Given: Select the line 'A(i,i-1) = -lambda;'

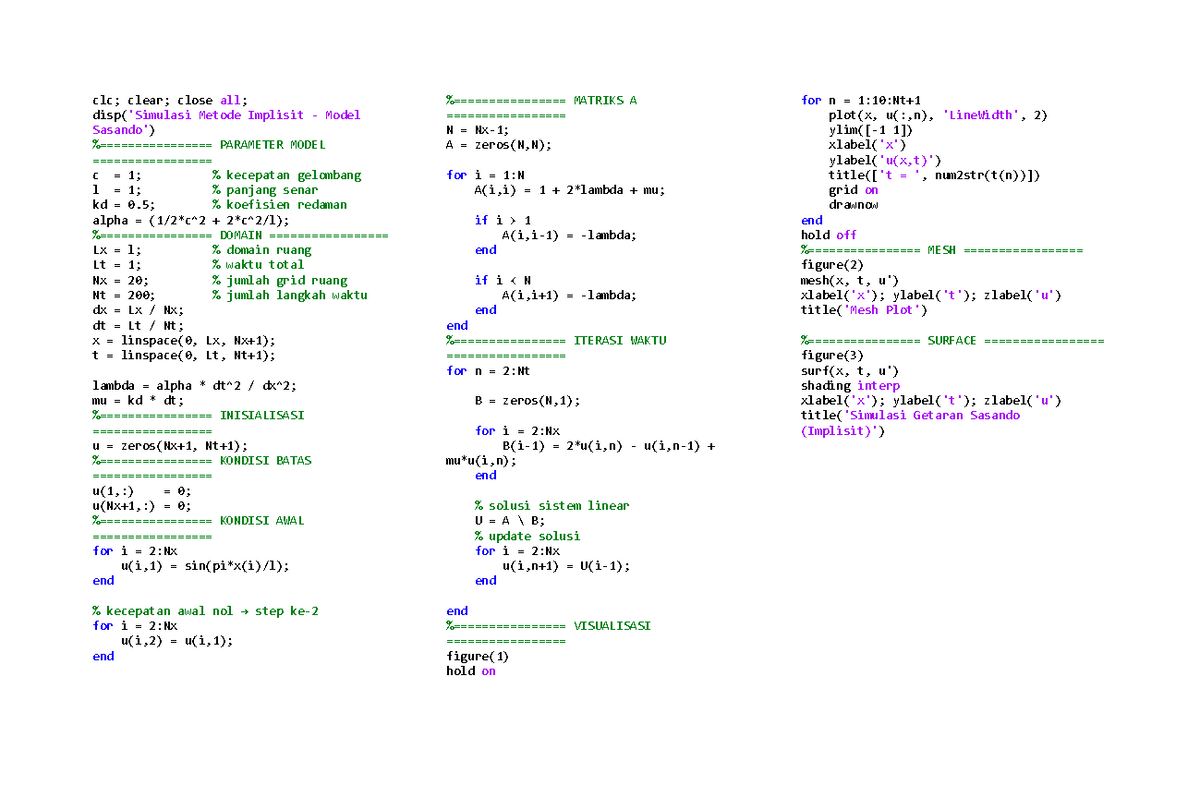Looking at the screenshot, I should 570,235.
